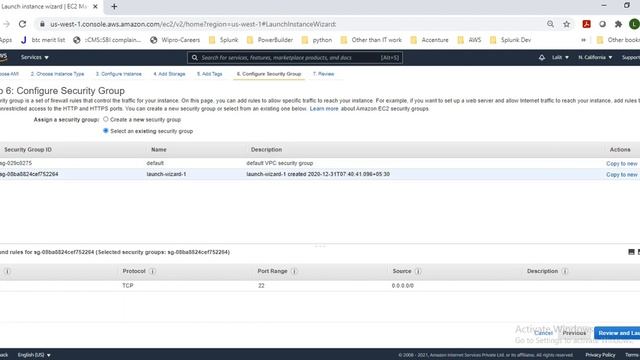The width and height of the screenshot is (640, 360).
Task: Select Create a new security group
Action: click(x=106, y=119)
